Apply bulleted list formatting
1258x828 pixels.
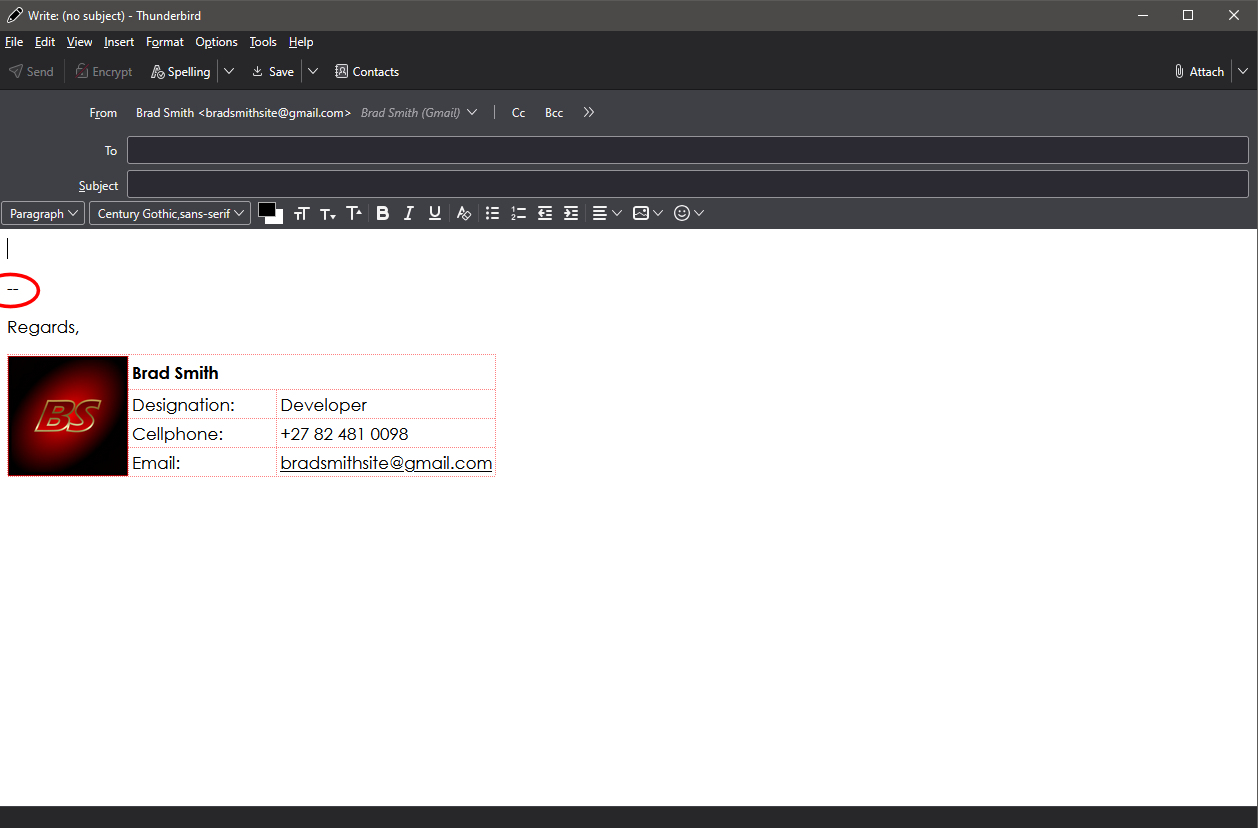click(492, 213)
